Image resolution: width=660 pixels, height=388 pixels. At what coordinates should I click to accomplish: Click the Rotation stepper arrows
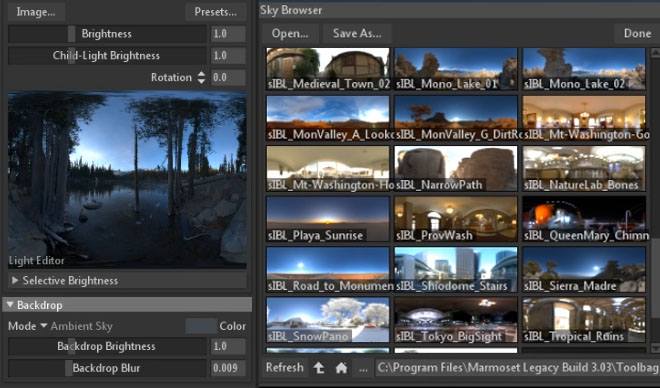coord(201,77)
